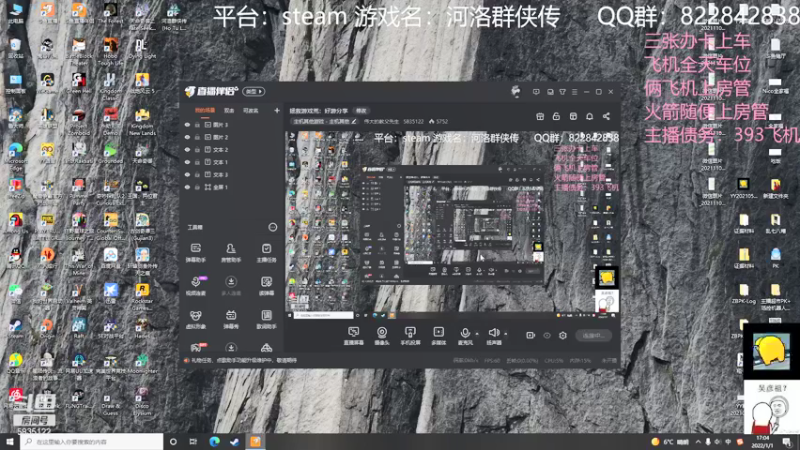This screenshot has height=450, width=800.
Task: Add a 摄像头 camera source
Action: coord(382,336)
